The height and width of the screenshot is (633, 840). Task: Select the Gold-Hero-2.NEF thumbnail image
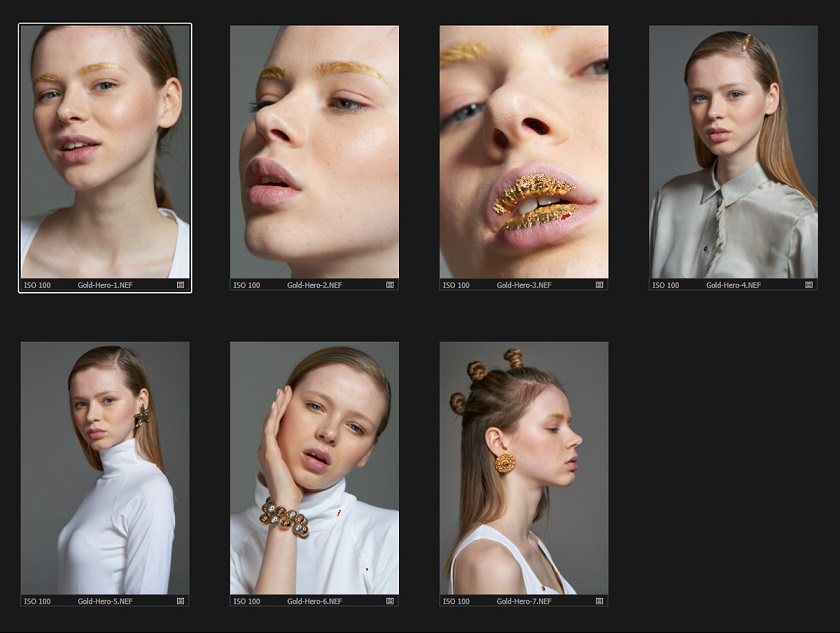click(314, 152)
